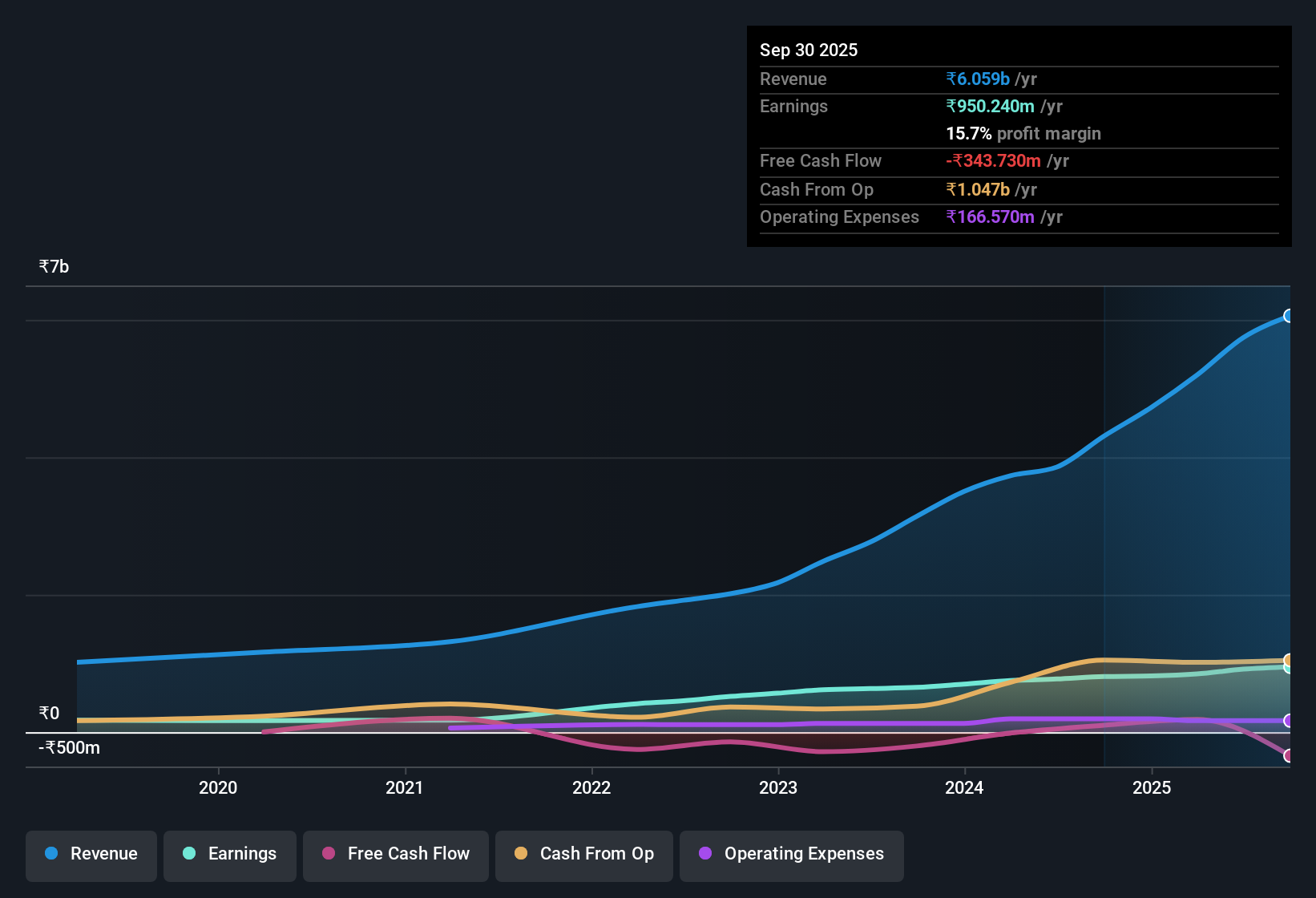This screenshot has width=1316, height=898.
Task: Select the 2025 year label on the axis
Action: [1152, 788]
